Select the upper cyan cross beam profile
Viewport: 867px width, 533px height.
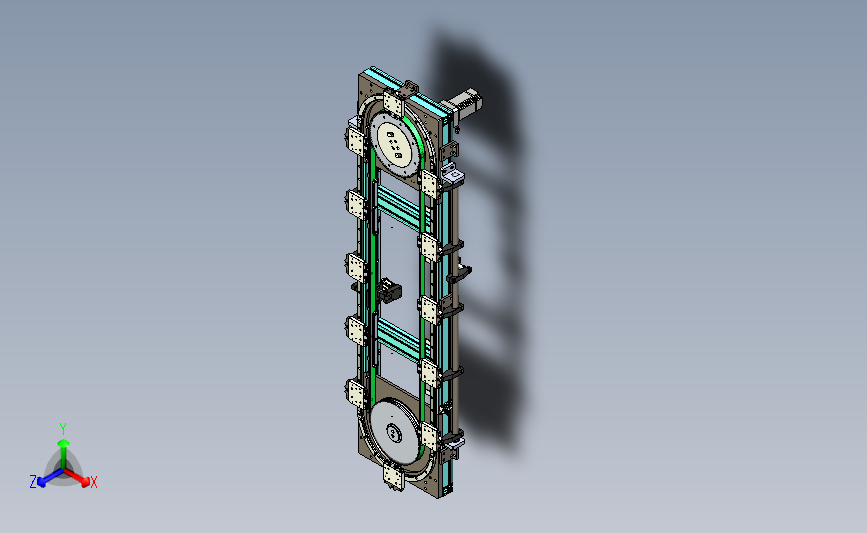click(401, 210)
